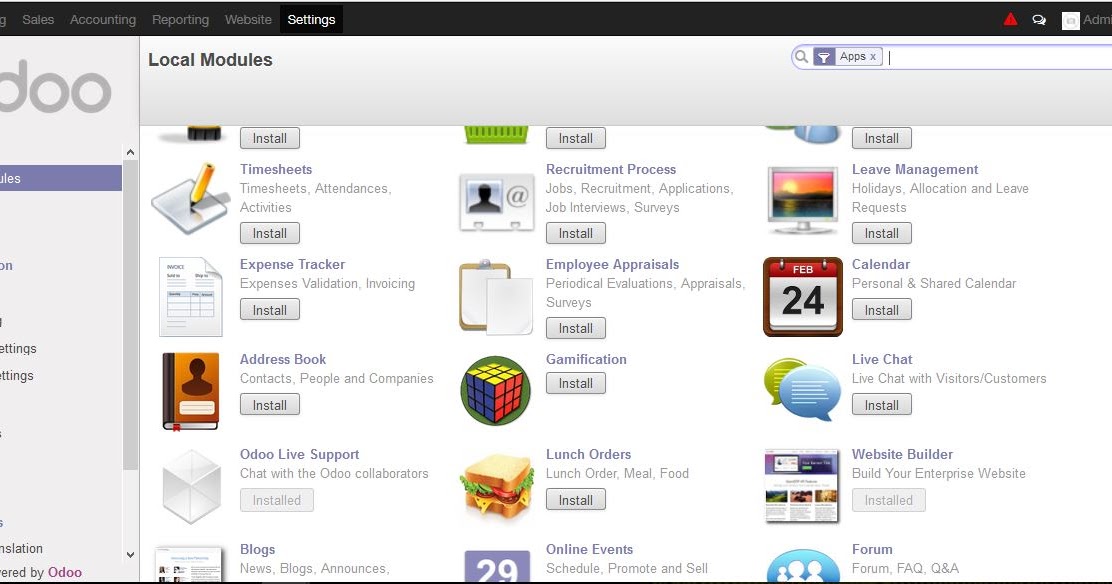Install the Expense Tracker module
The height and width of the screenshot is (584, 1112).
(x=269, y=310)
